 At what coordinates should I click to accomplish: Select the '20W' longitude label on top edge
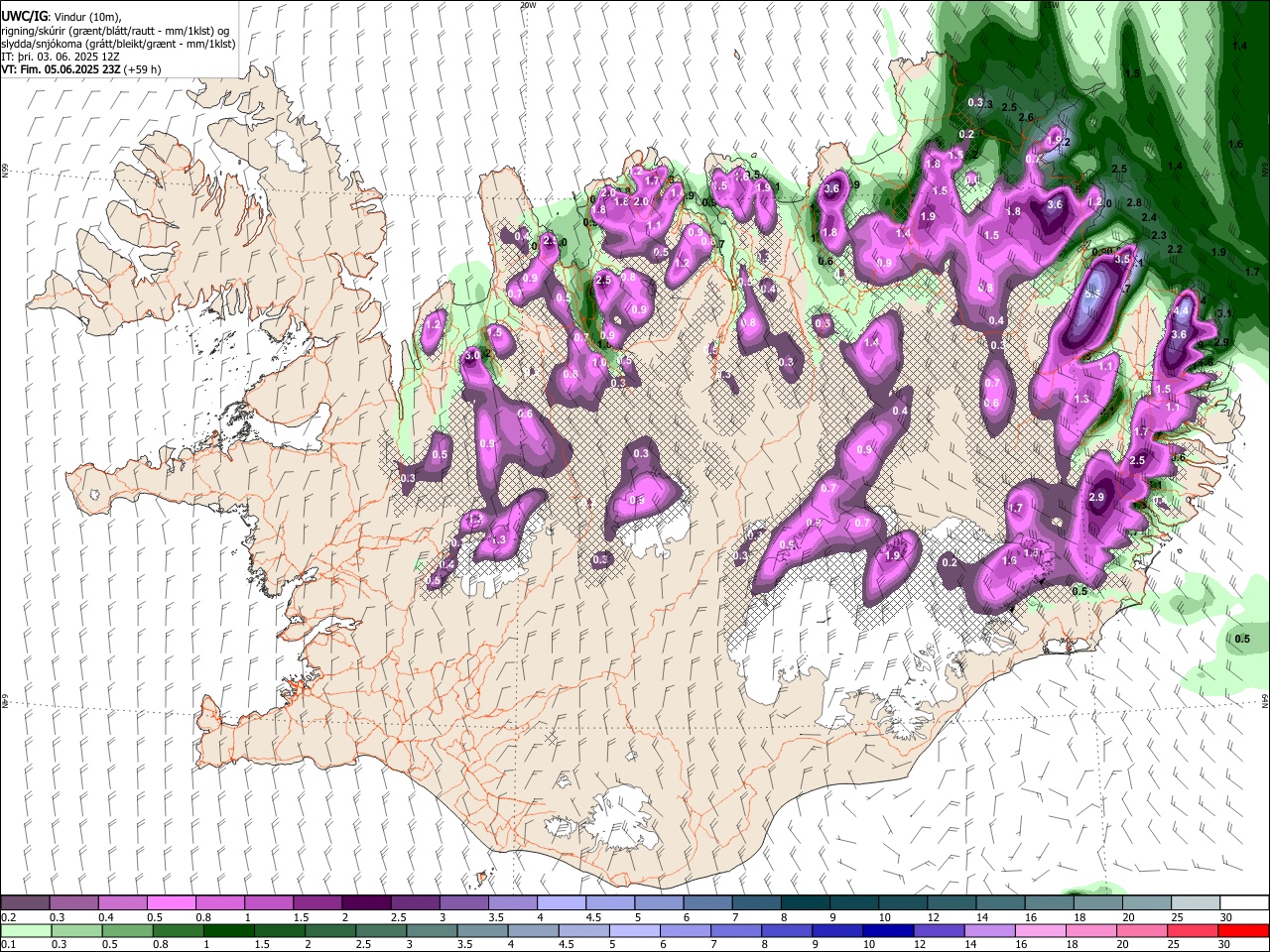coord(528,5)
